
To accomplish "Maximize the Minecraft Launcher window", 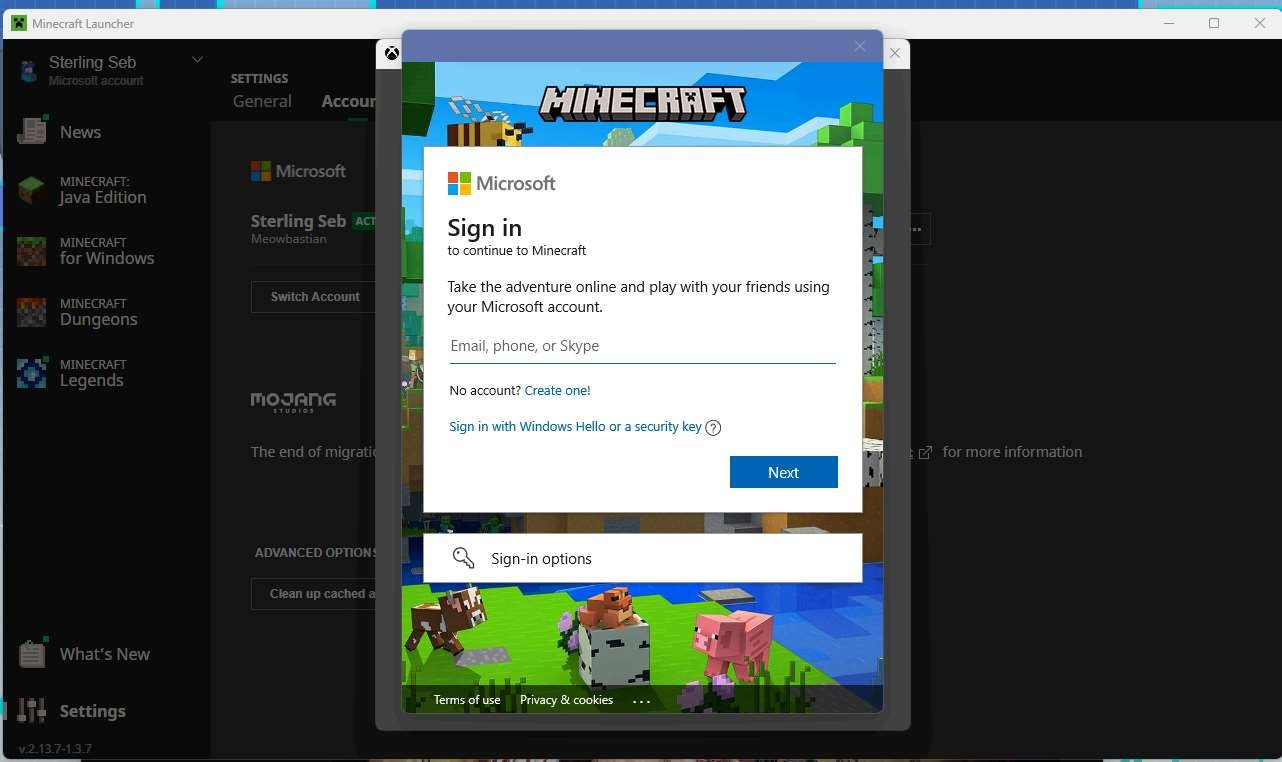I will (1213, 23).
